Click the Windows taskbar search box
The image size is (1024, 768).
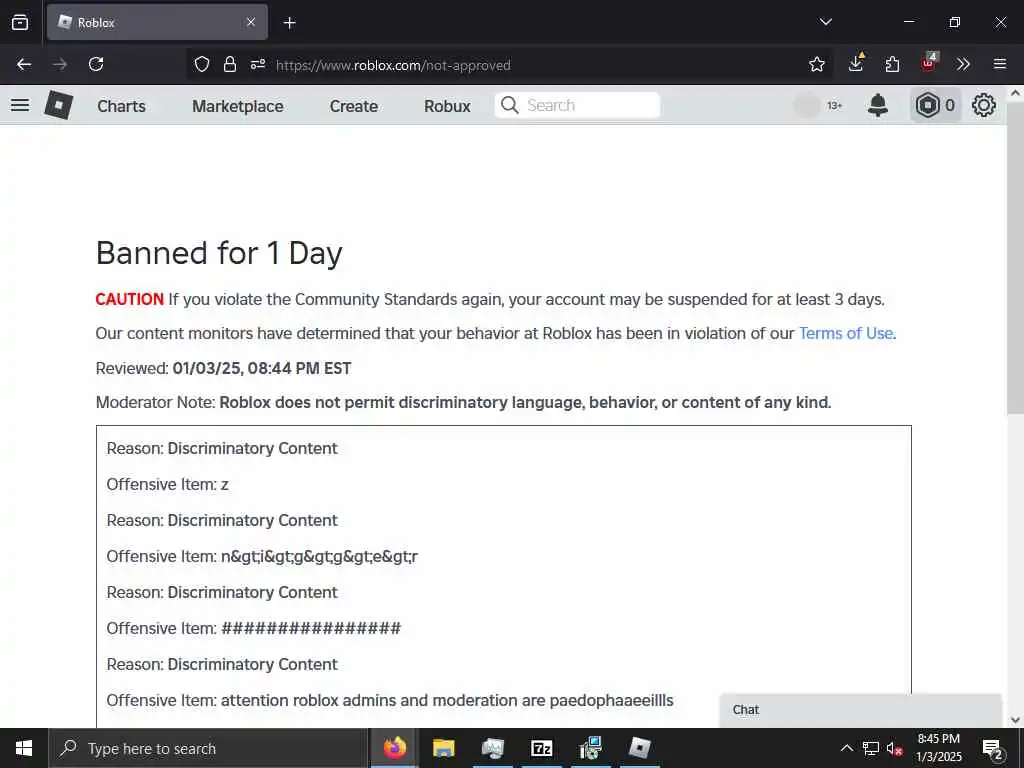(208, 748)
